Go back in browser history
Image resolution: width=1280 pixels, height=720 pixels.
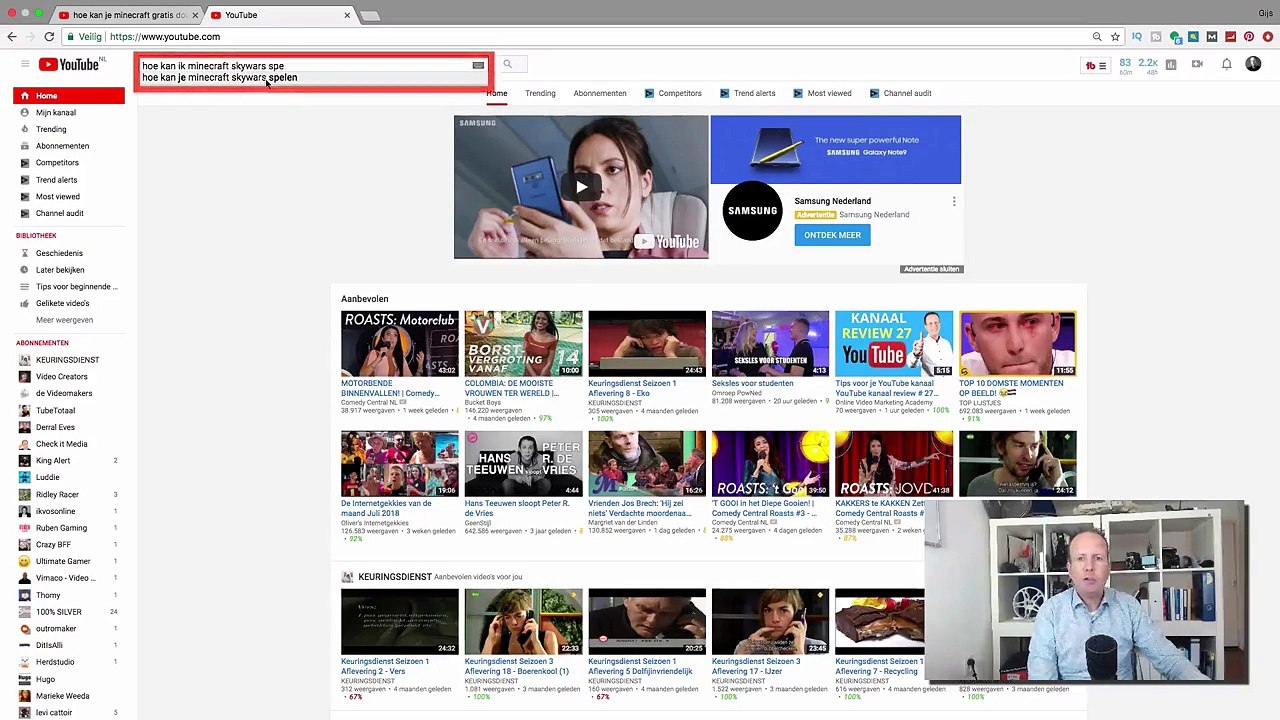(12, 37)
